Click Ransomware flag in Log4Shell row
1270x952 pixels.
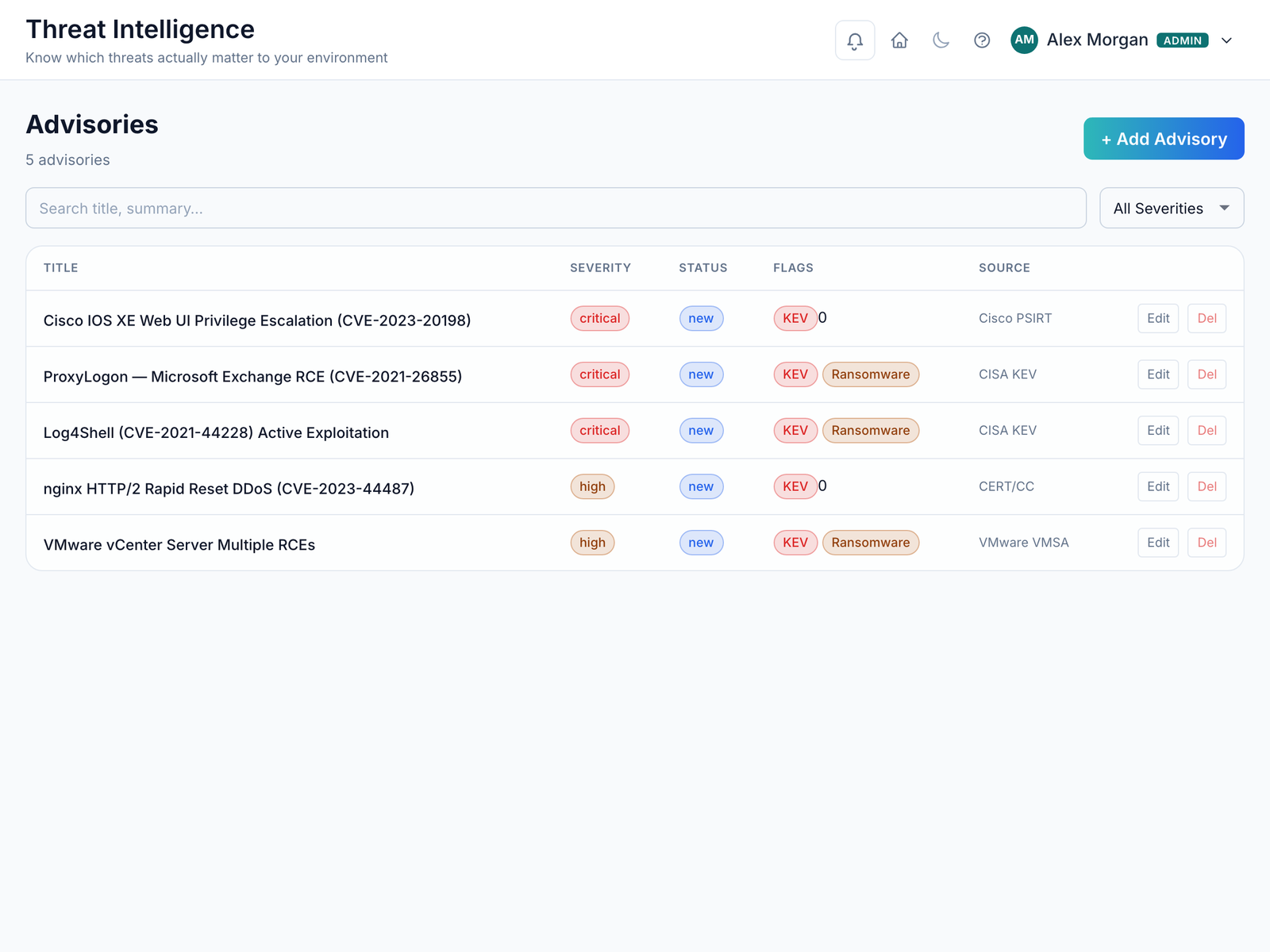click(x=871, y=431)
